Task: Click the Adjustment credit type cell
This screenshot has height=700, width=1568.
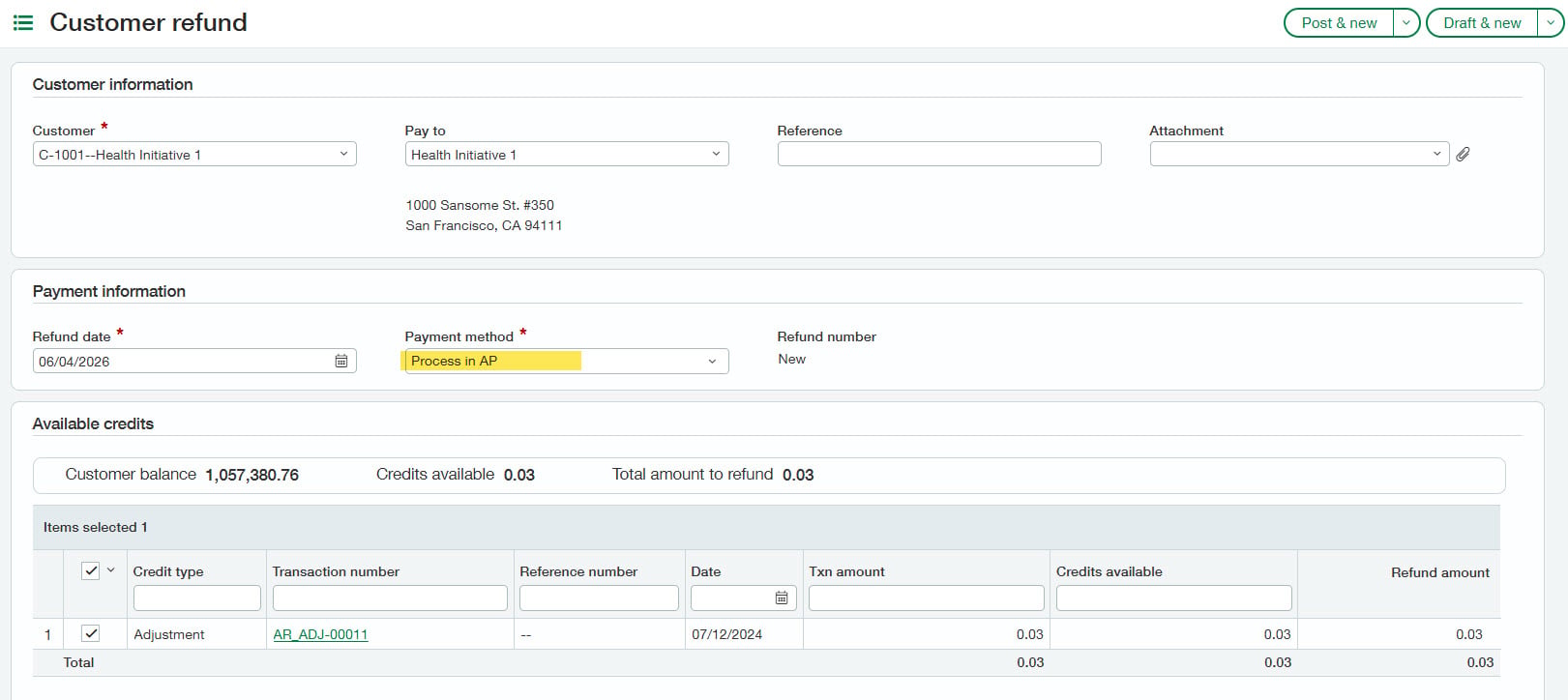Action: click(169, 634)
